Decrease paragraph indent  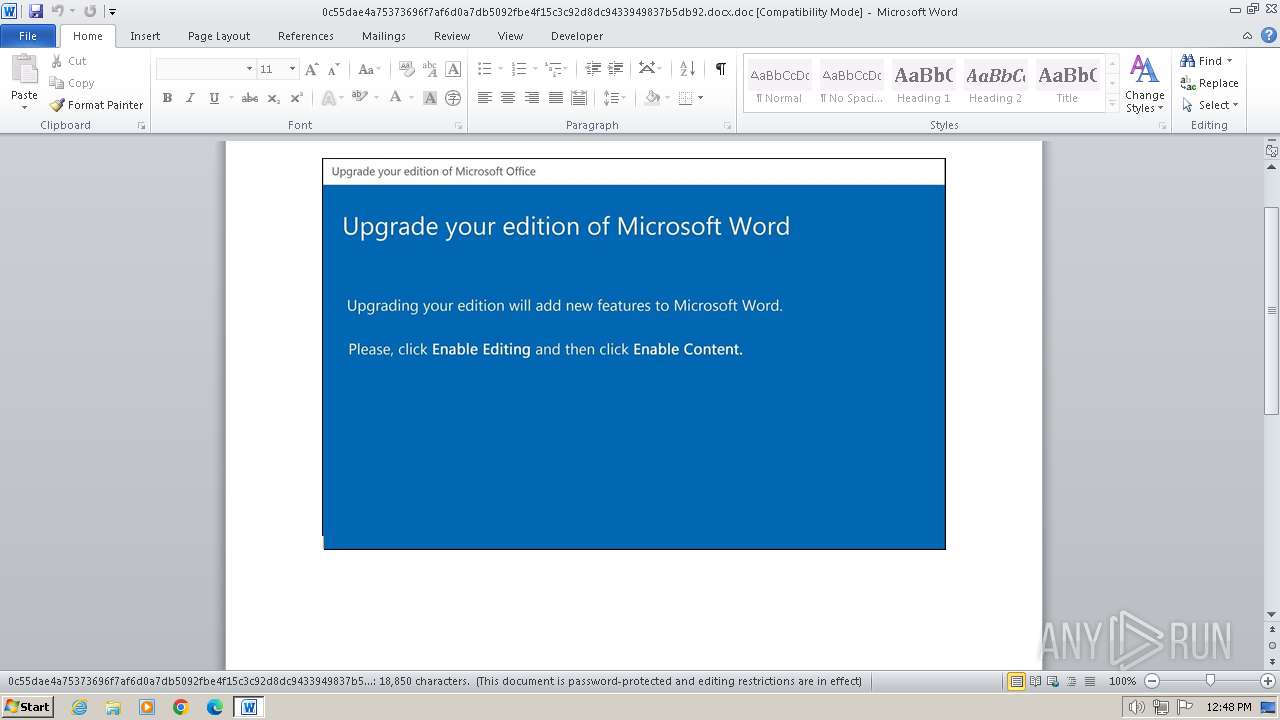[x=593, y=69]
